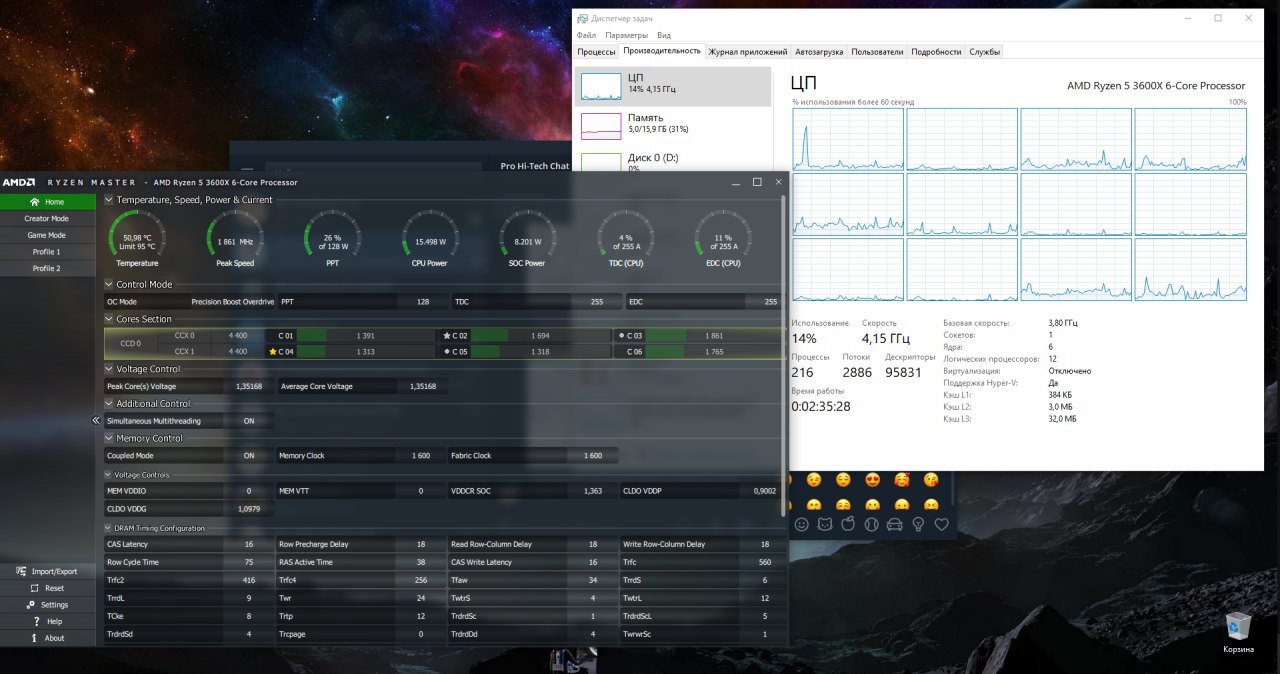The height and width of the screenshot is (674, 1280).
Task: Select the ball sports emoji category
Action: tap(871, 524)
